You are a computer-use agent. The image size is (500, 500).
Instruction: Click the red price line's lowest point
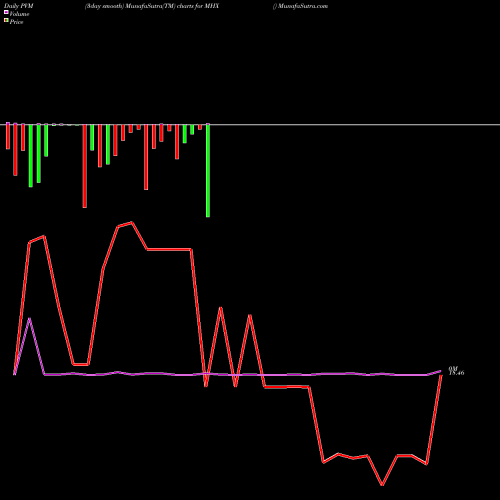382,485
